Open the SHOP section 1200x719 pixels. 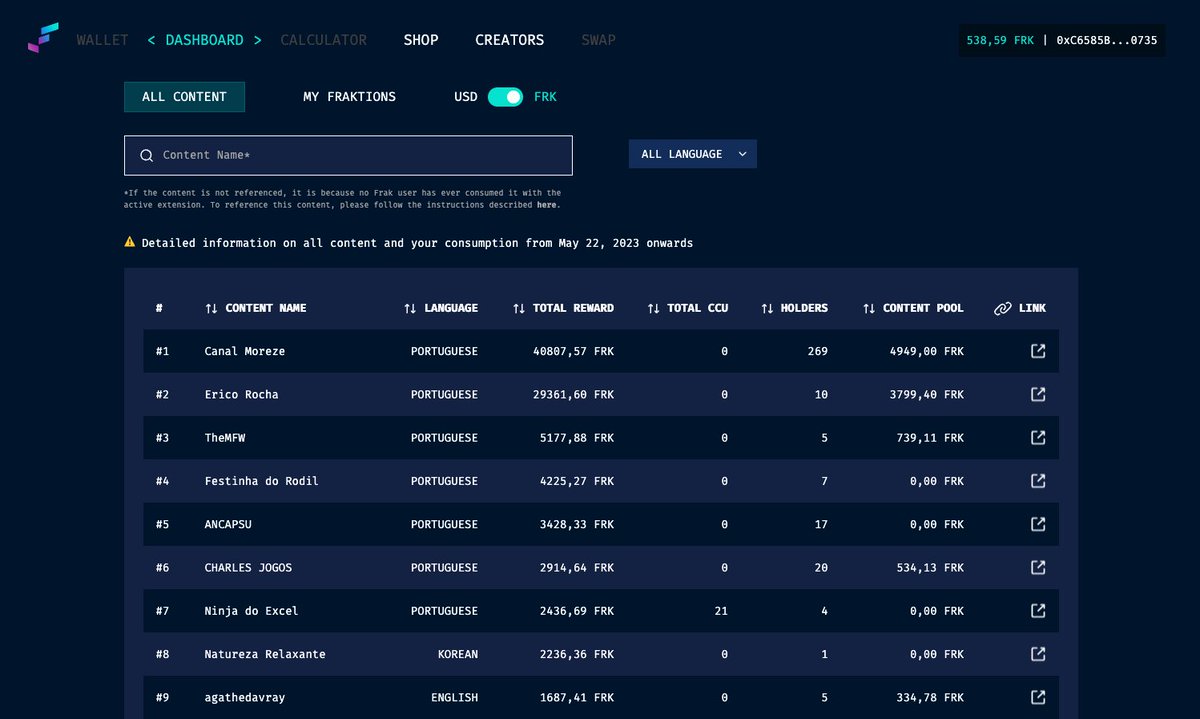tap(420, 40)
